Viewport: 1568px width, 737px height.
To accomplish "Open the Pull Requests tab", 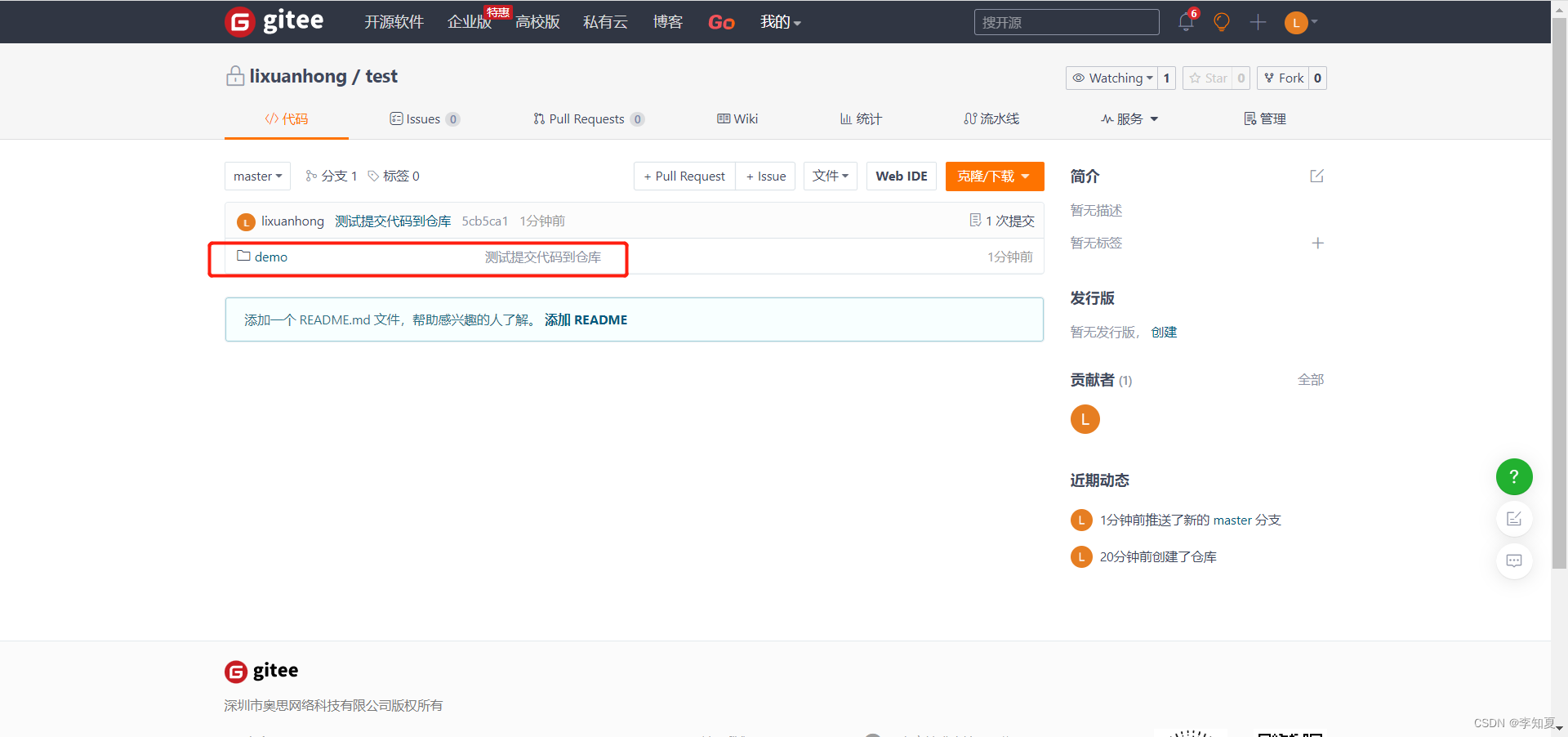I will tap(589, 118).
